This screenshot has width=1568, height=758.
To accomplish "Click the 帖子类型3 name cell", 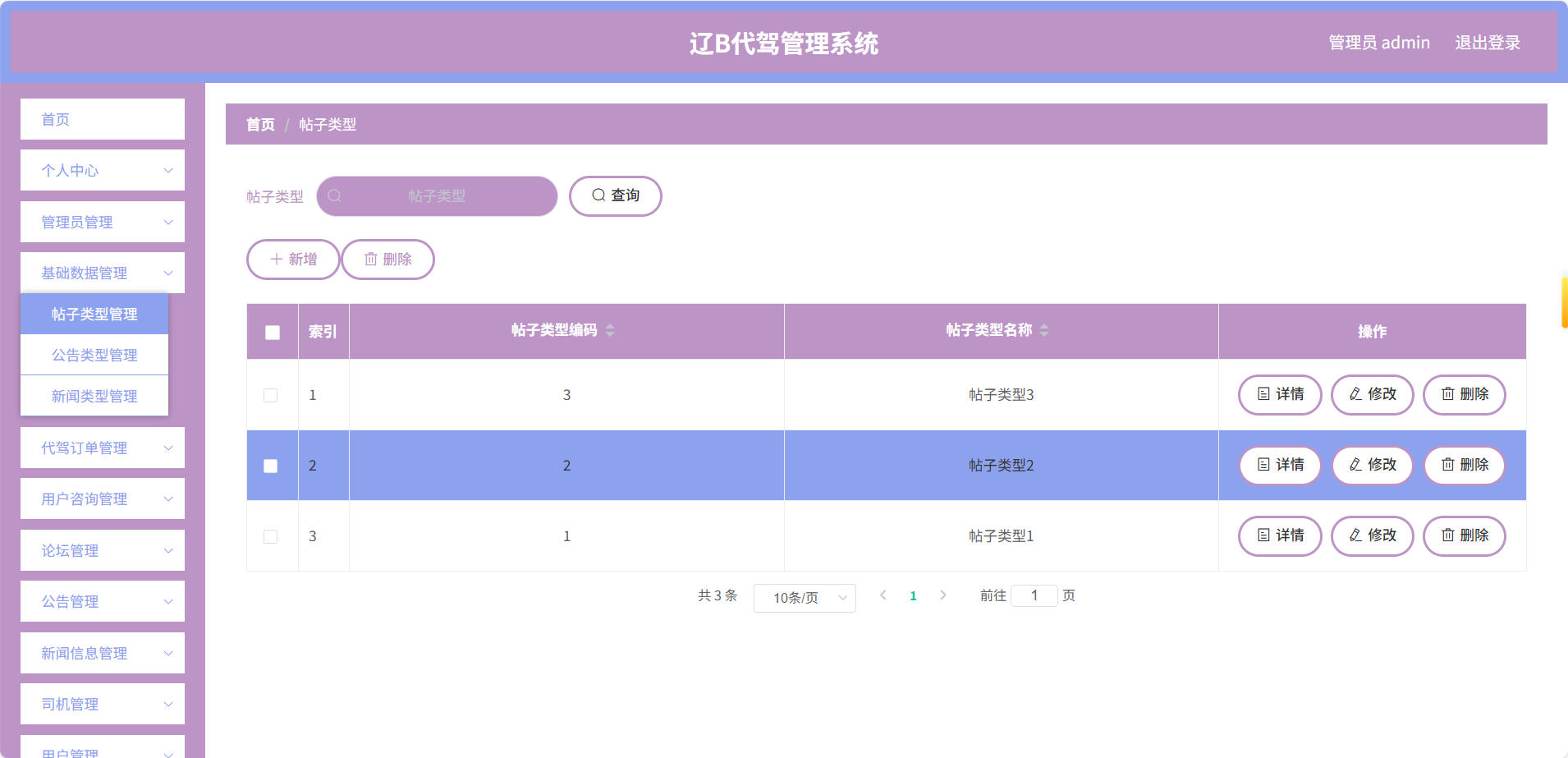I will (1001, 395).
